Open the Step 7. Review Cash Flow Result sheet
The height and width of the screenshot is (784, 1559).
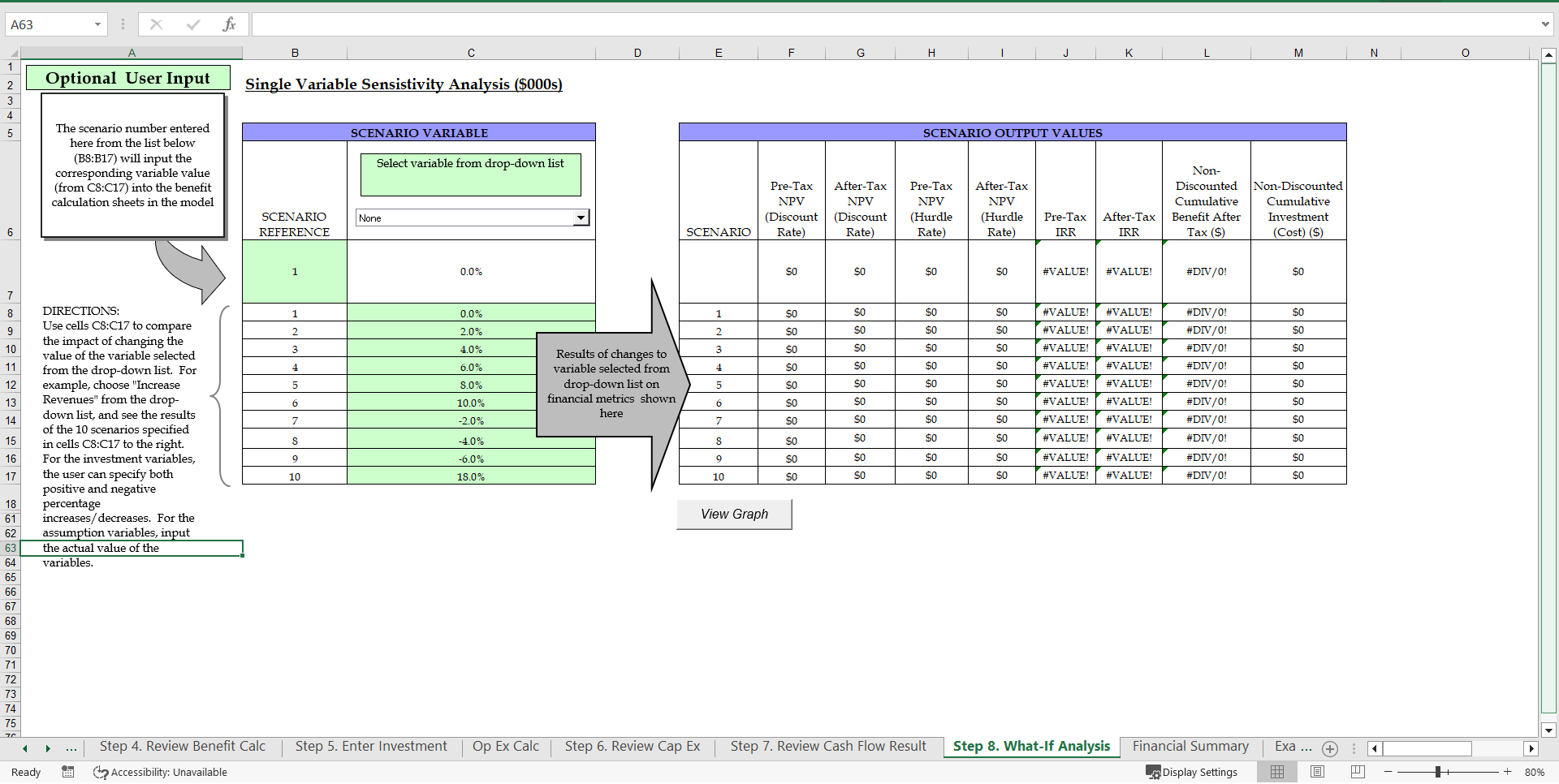pos(827,746)
